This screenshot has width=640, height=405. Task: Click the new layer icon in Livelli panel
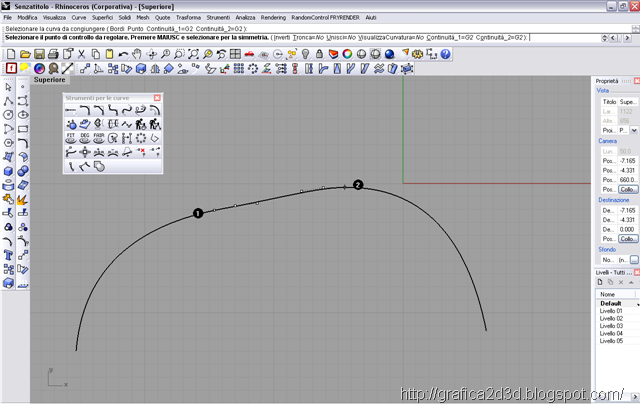602,282
